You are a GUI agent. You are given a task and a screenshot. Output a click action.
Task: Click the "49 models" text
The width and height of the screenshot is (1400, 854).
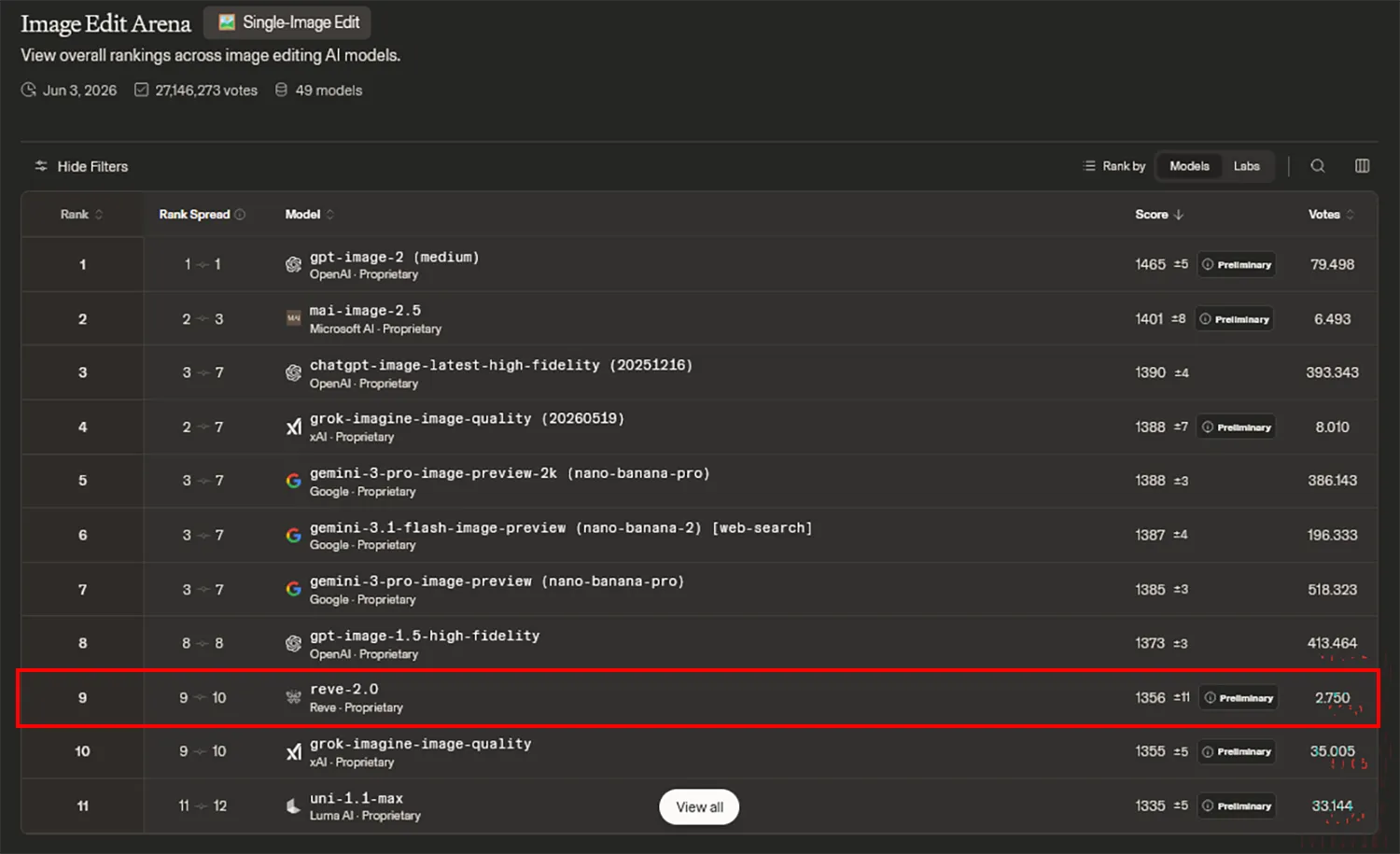click(x=329, y=91)
